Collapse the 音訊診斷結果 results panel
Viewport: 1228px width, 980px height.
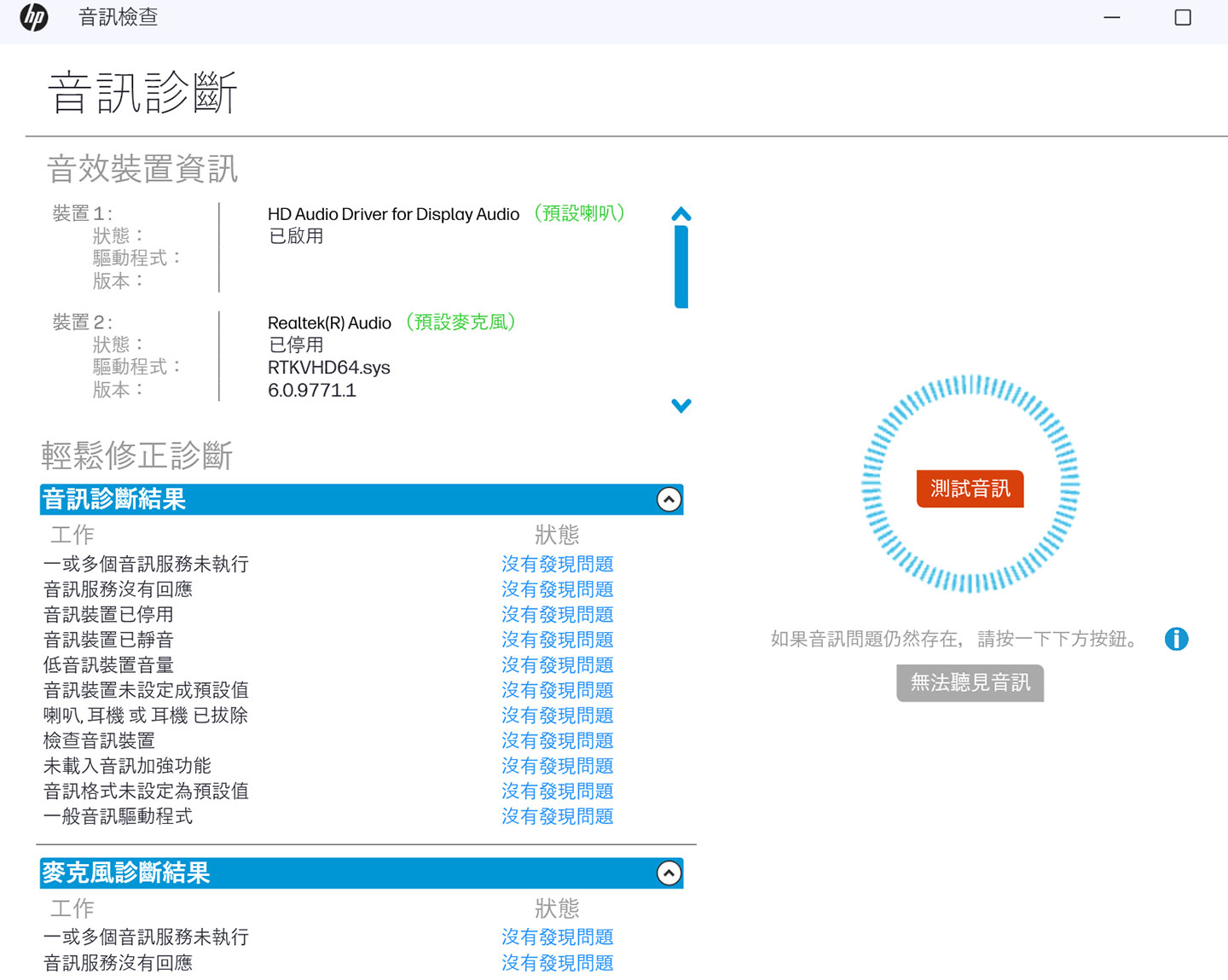[x=668, y=499]
